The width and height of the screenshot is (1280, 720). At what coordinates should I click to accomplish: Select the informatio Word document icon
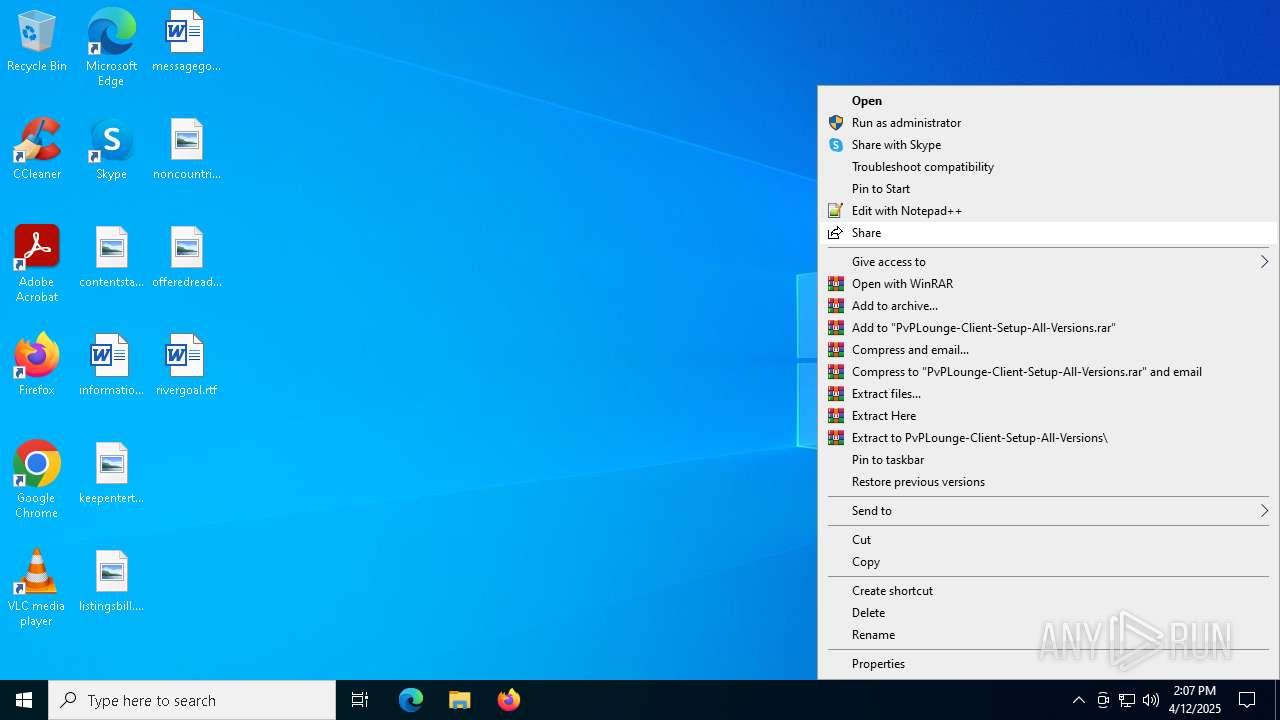pos(111,366)
